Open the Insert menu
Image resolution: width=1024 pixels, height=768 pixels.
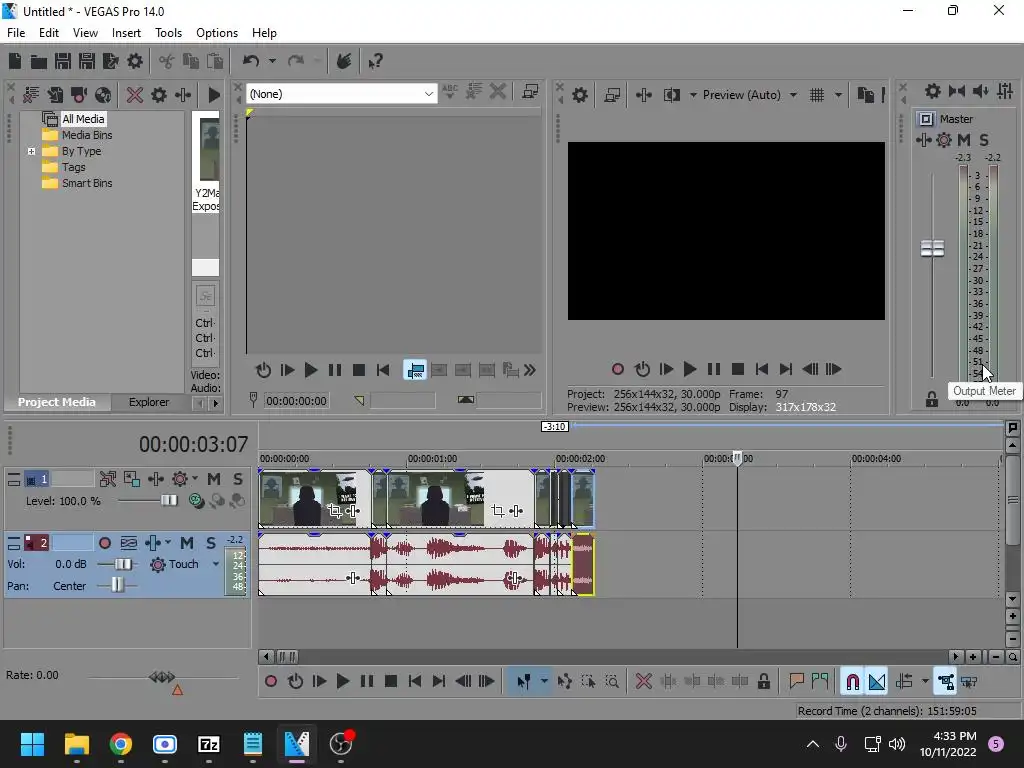tap(126, 33)
